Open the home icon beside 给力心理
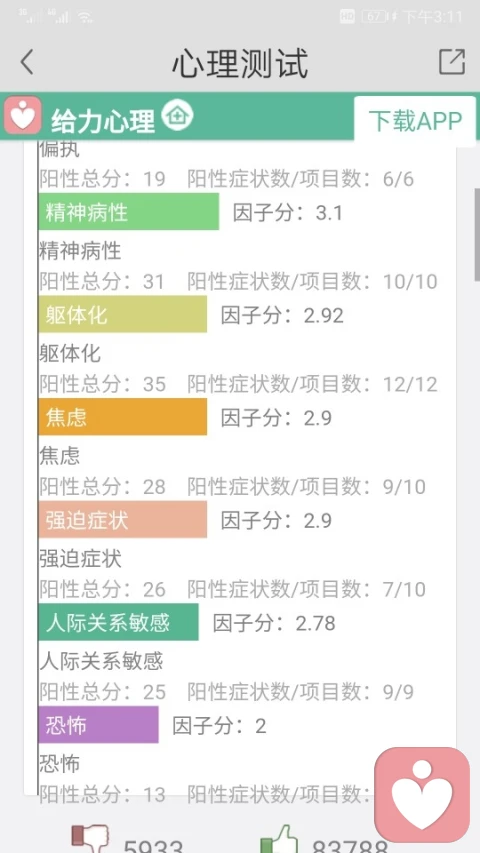The width and height of the screenshot is (480, 853). tap(177, 115)
